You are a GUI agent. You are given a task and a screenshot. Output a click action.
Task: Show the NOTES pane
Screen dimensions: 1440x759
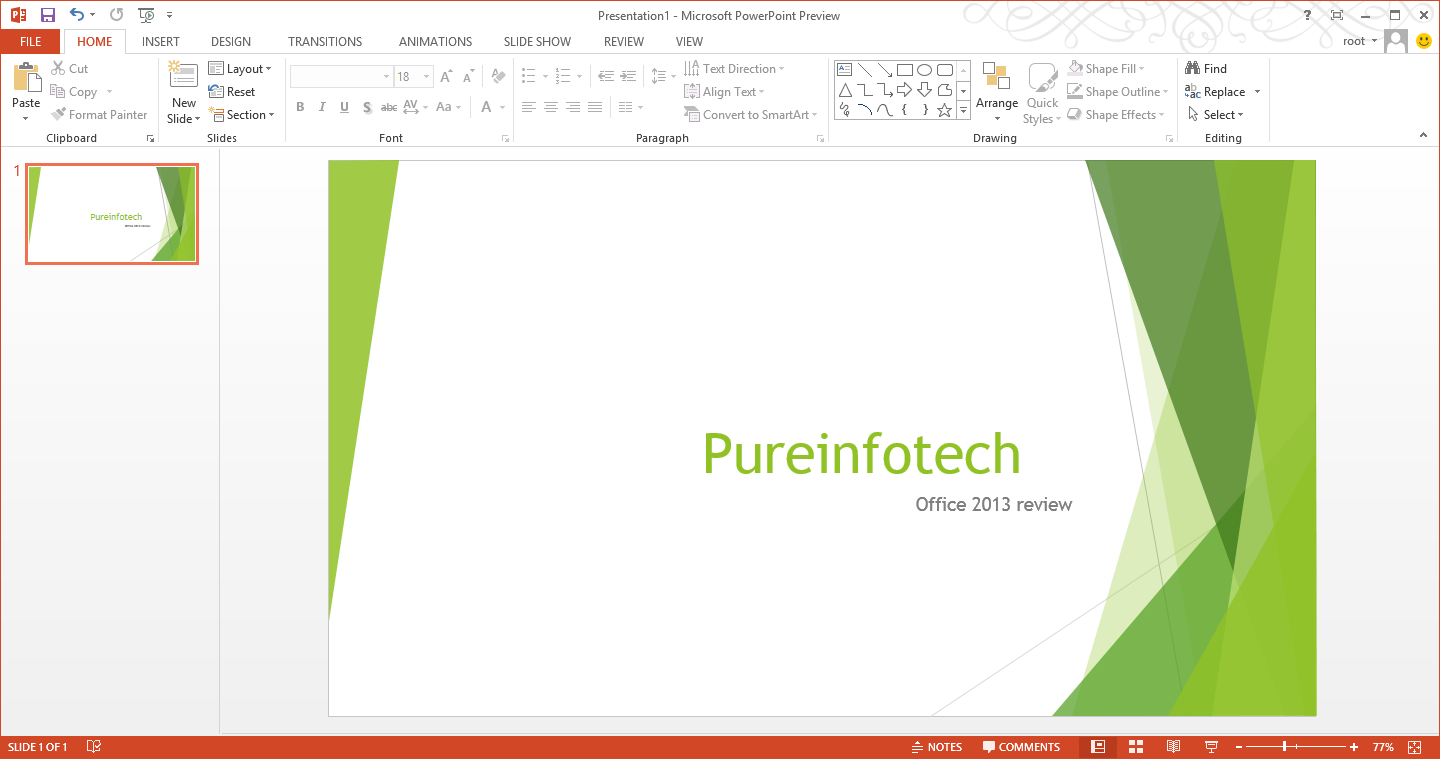(938, 746)
